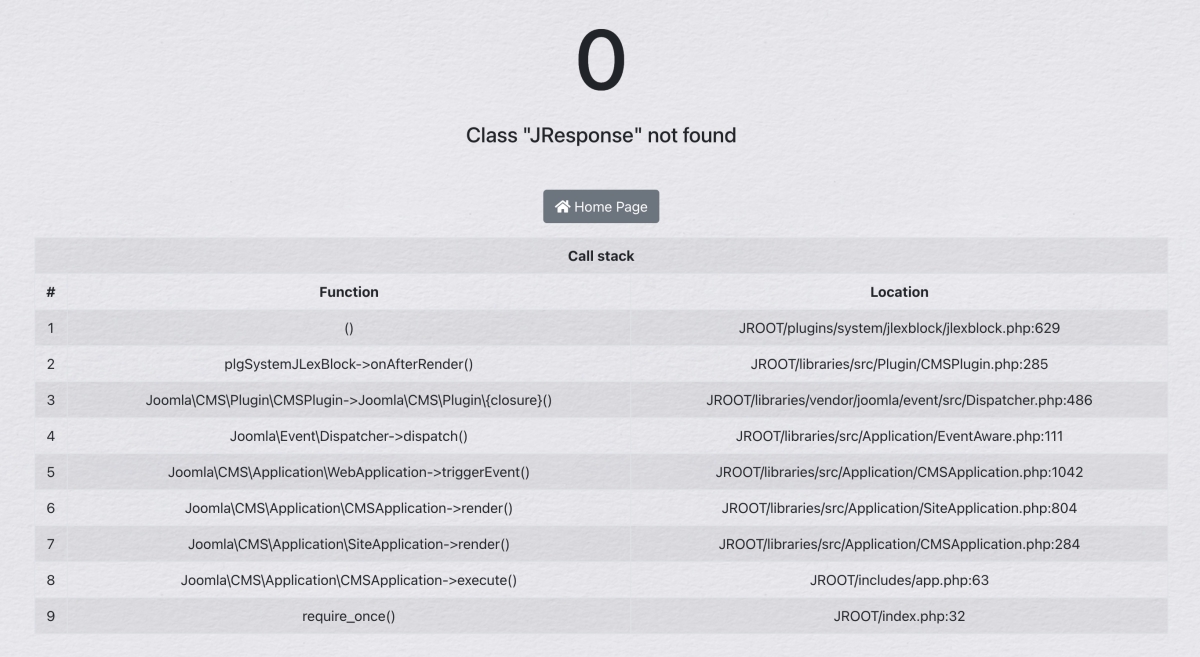Select the SiteApplication->render() function cell
The width and height of the screenshot is (1200, 657).
click(x=349, y=544)
